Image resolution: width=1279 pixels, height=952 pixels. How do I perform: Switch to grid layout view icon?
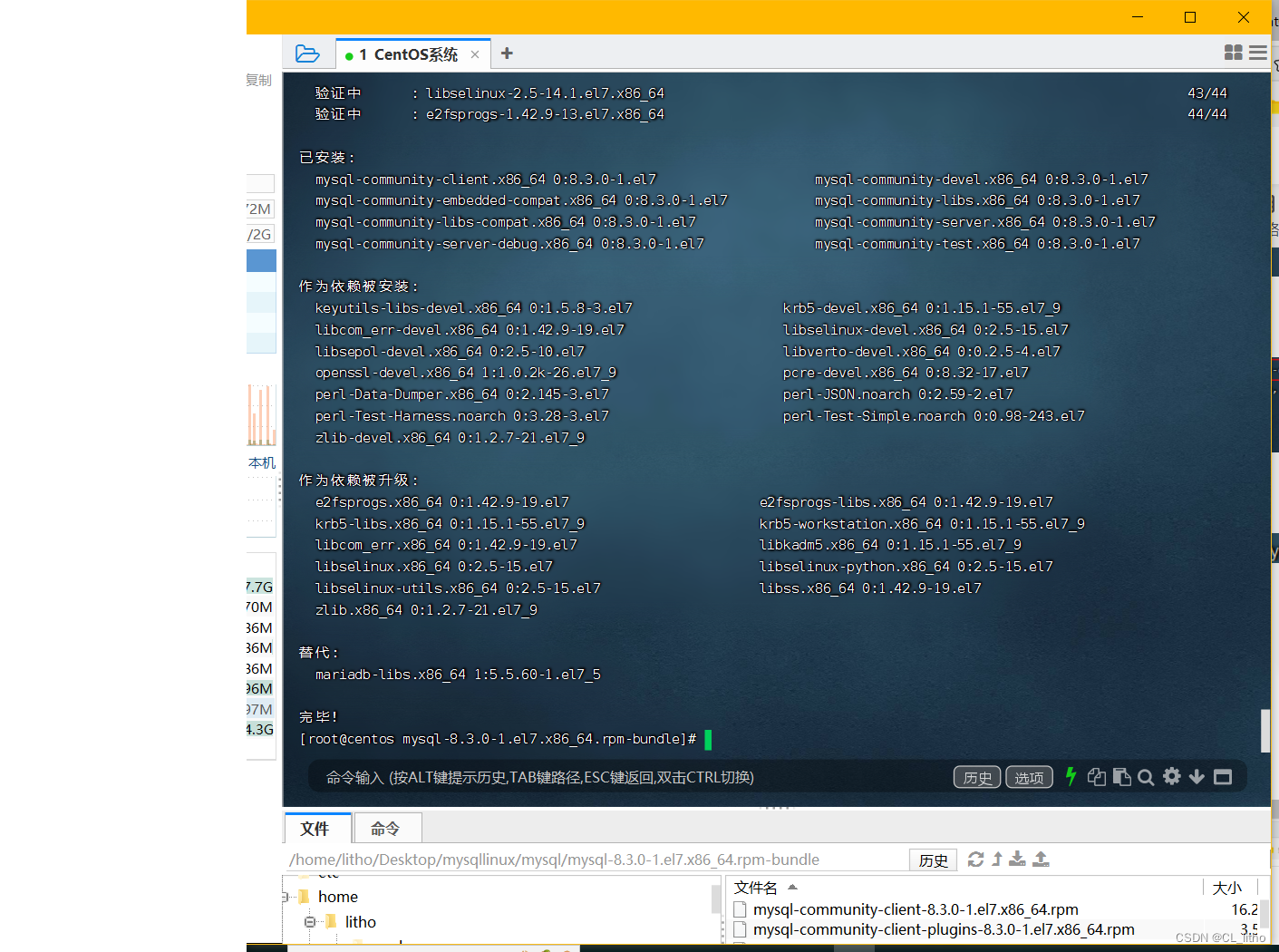1234,53
